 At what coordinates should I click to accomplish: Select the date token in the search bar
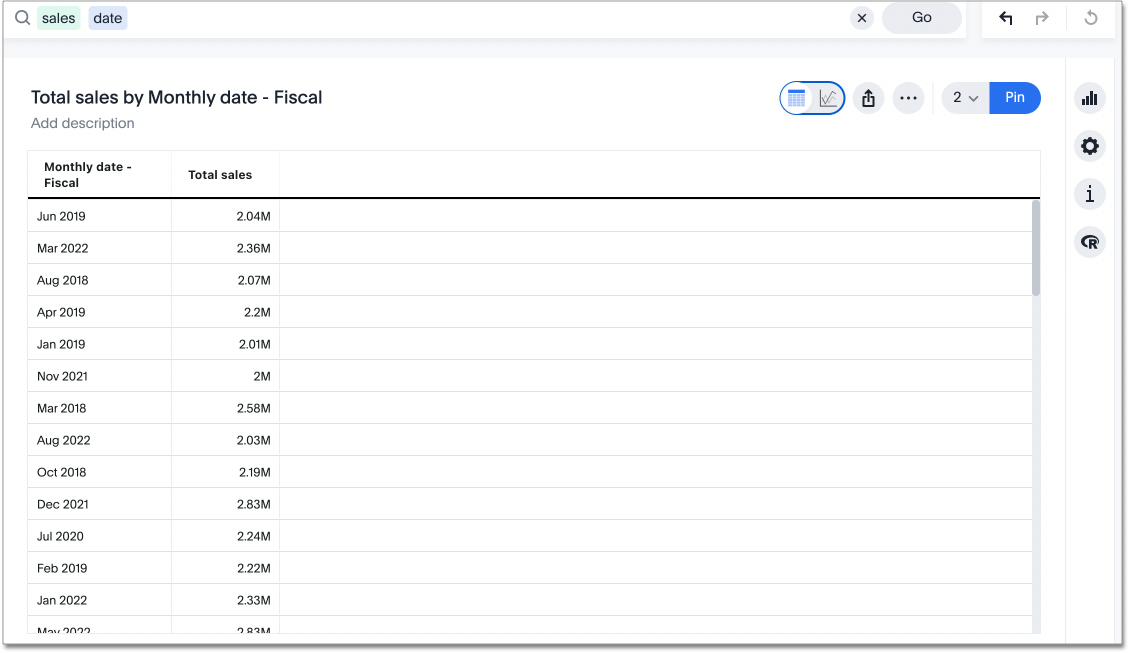pos(107,17)
